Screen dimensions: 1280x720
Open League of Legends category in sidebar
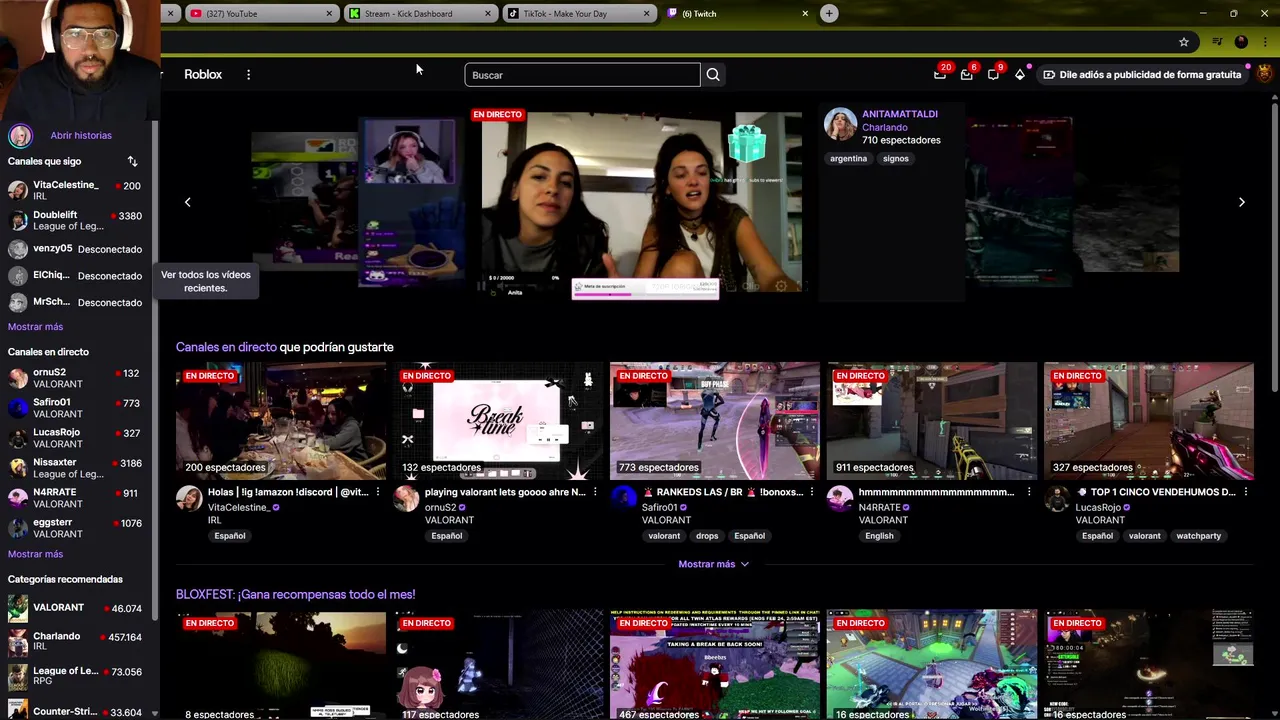tap(76, 676)
